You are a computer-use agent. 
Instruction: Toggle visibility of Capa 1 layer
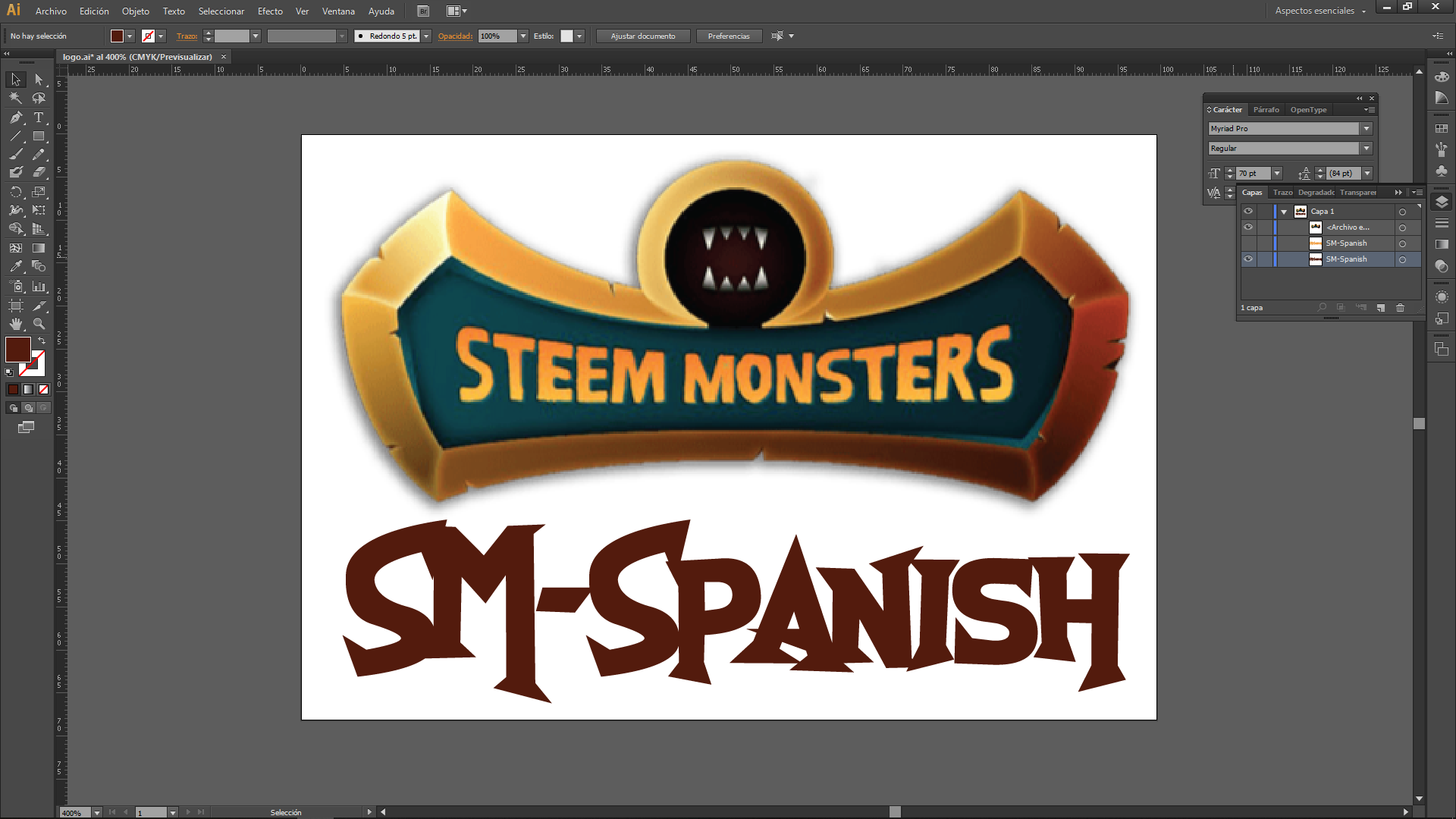coord(1248,212)
